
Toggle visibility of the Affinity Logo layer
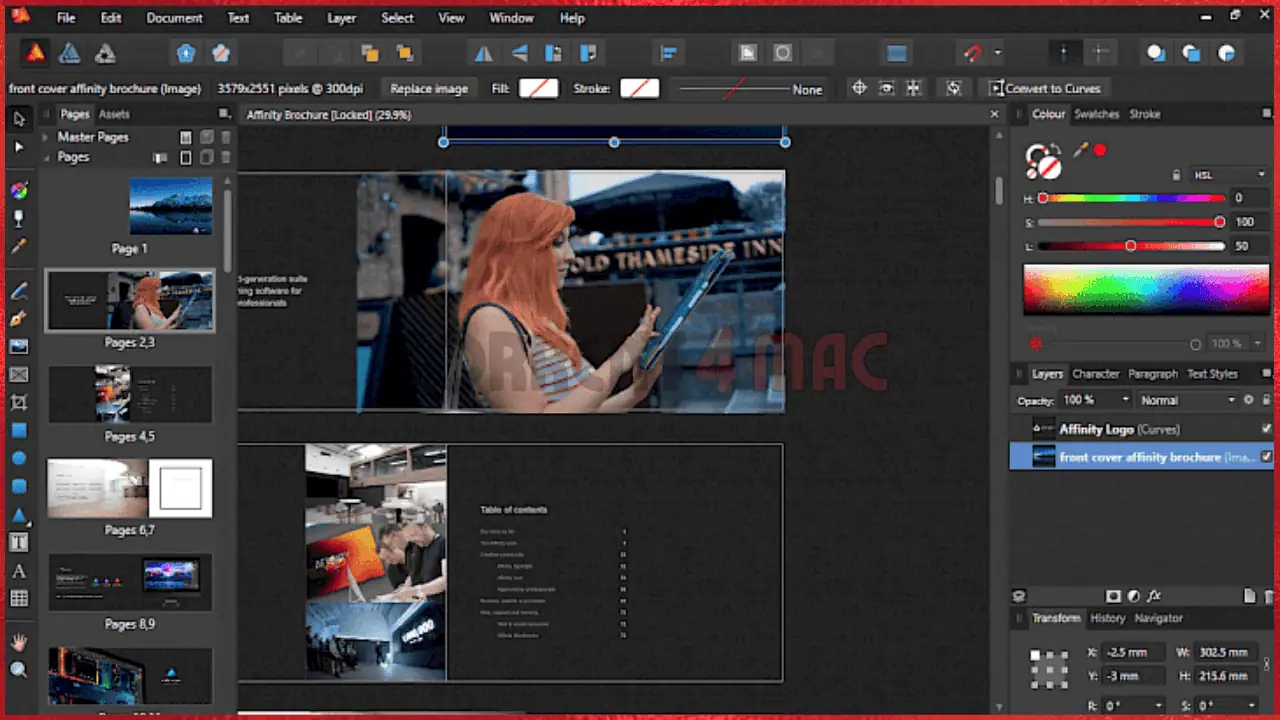1266,429
